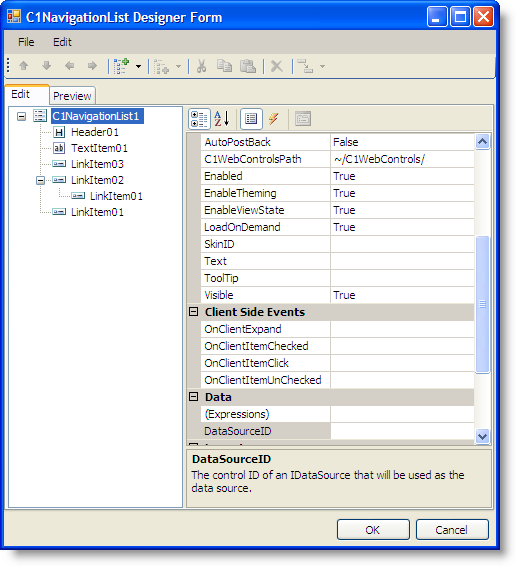Collapse the LinkItem02 tree node
Screen dimensions: 516x566
coord(40,180)
